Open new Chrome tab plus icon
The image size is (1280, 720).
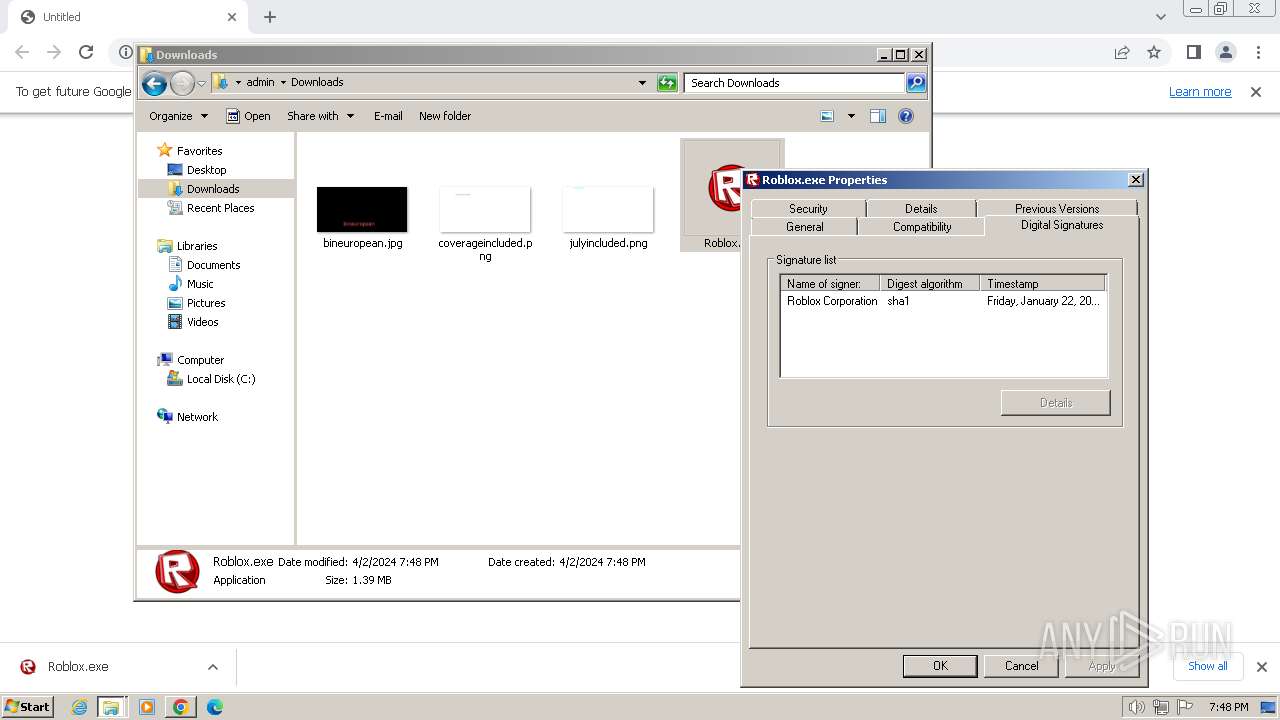coord(270,17)
